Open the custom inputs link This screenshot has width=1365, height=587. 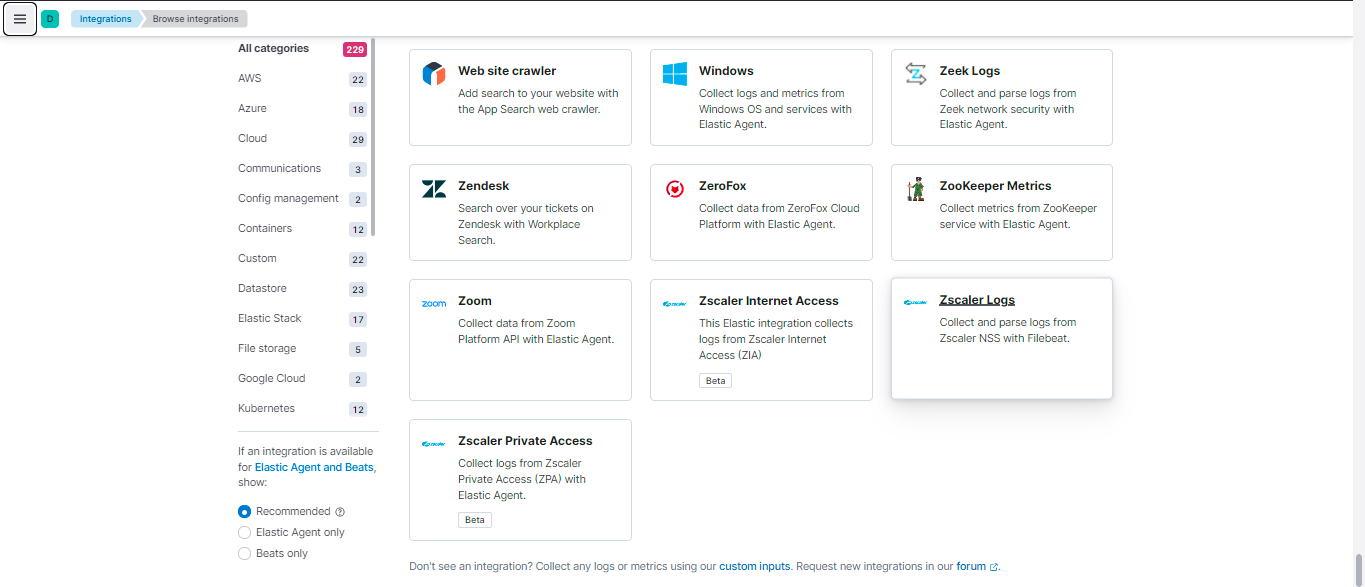[755, 566]
